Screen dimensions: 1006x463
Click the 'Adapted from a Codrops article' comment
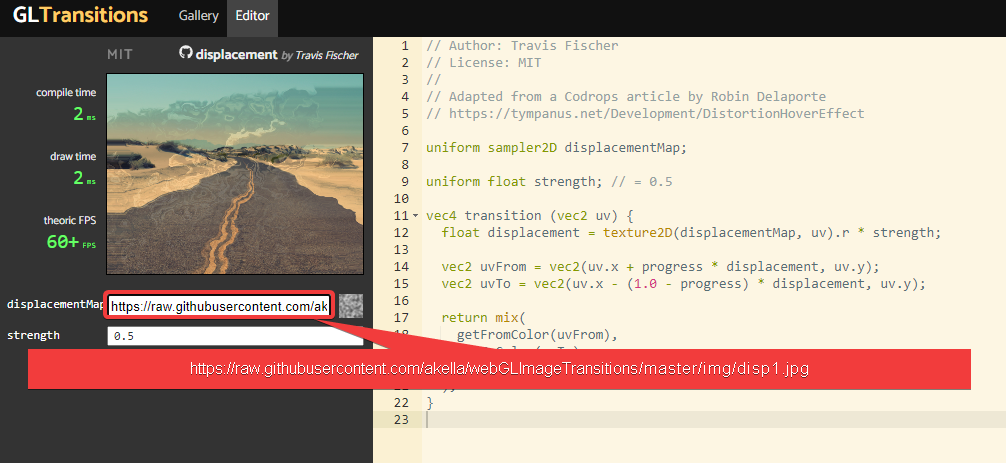pyautogui.click(x=626, y=97)
